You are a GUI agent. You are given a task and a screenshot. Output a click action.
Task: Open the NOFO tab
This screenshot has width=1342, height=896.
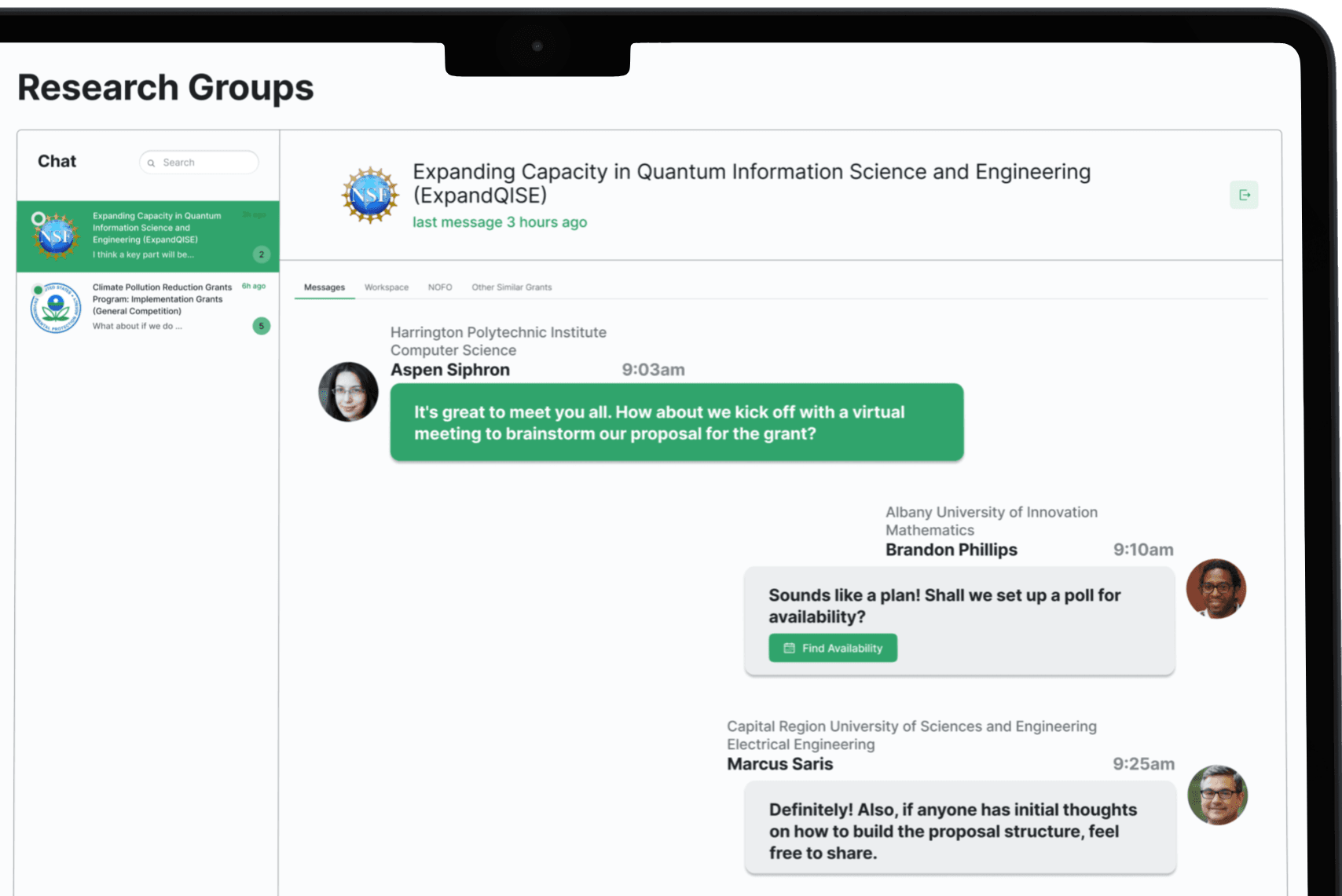(x=440, y=287)
